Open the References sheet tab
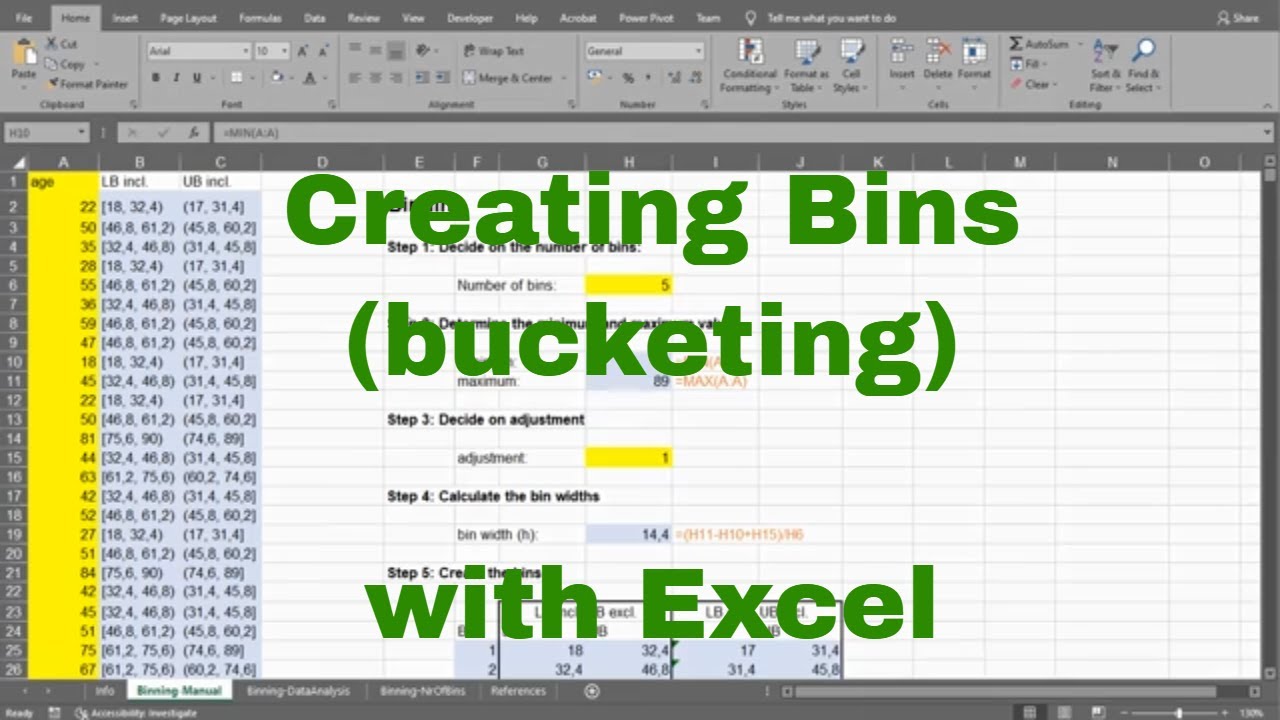Image resolution: width=1280 pixels, height=720 pixels. click(518, 691)
